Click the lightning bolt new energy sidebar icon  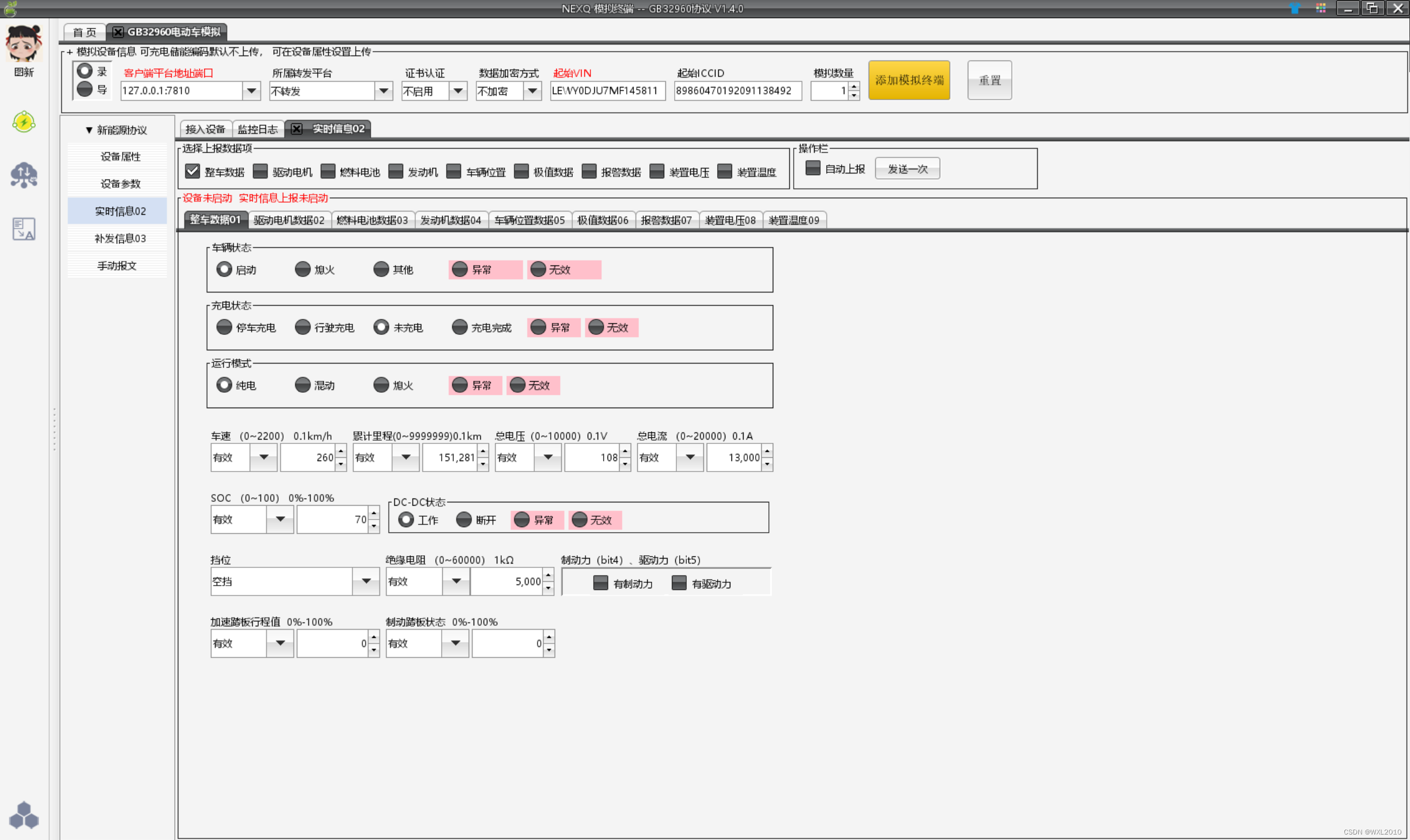(x=24, y=122)
